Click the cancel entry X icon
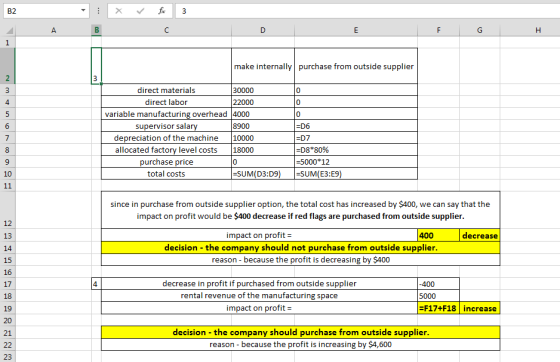Image resolution: width=560 pixels, height=362 pixels. pyautogui.click(x=119, y=11)
